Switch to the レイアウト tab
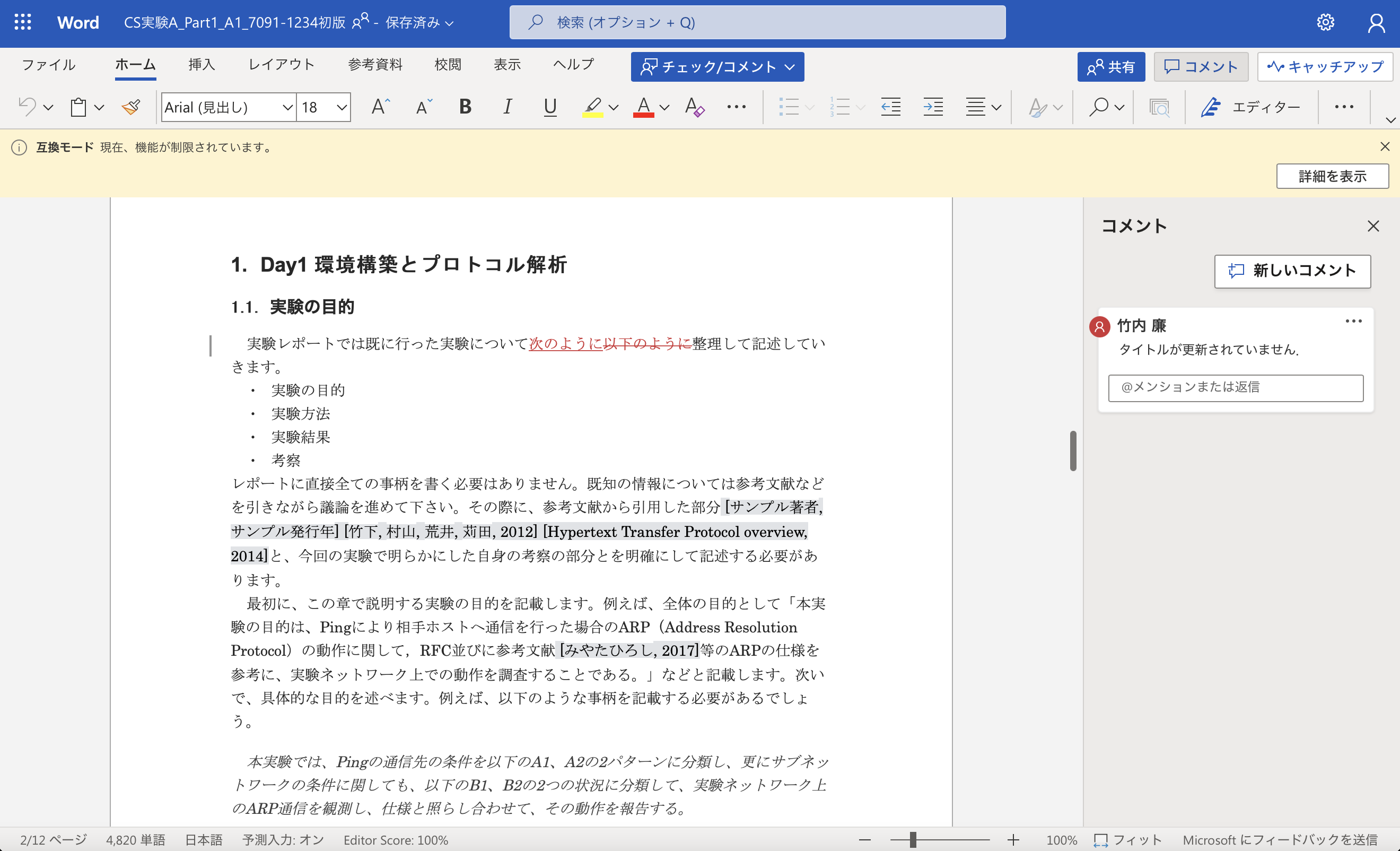The image size is (1400, 851). click(x=282, y=64)
